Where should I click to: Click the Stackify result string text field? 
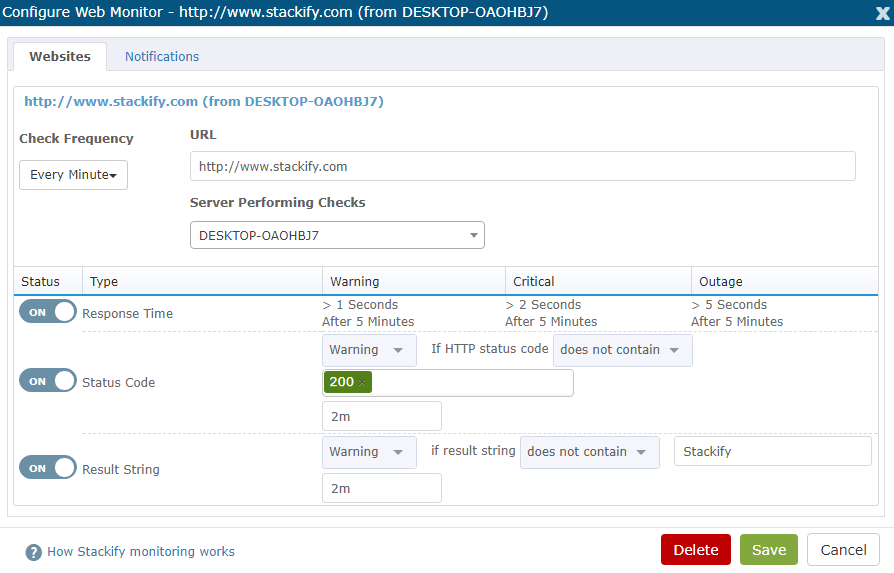pyautogui.click(x=773, y=452)
